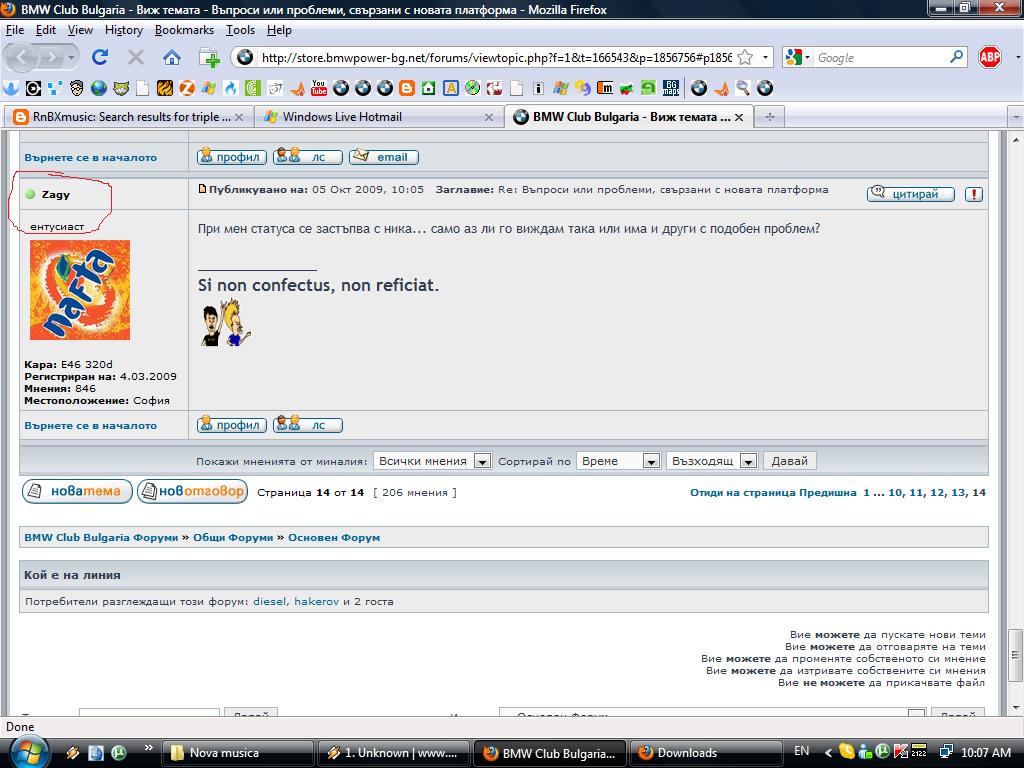The image size is (1024, 768).
Task: Open the orange Z bookmark icon
Action: 187,88
